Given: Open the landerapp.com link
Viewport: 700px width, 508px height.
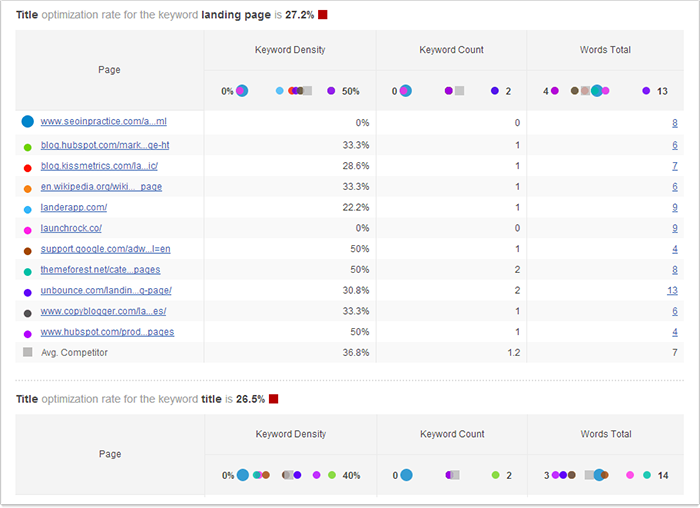Looking at the screenshot, I should click(73, 208).
